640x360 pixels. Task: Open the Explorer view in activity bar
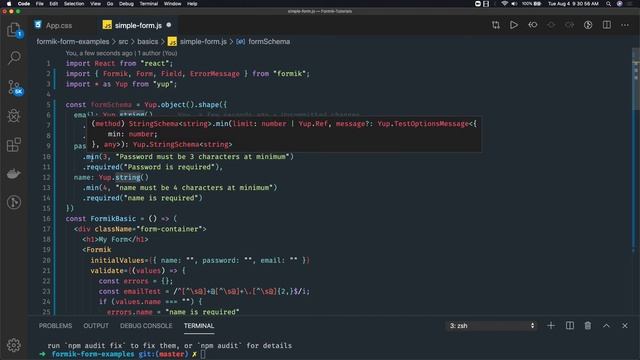click(x=14, y=29)
